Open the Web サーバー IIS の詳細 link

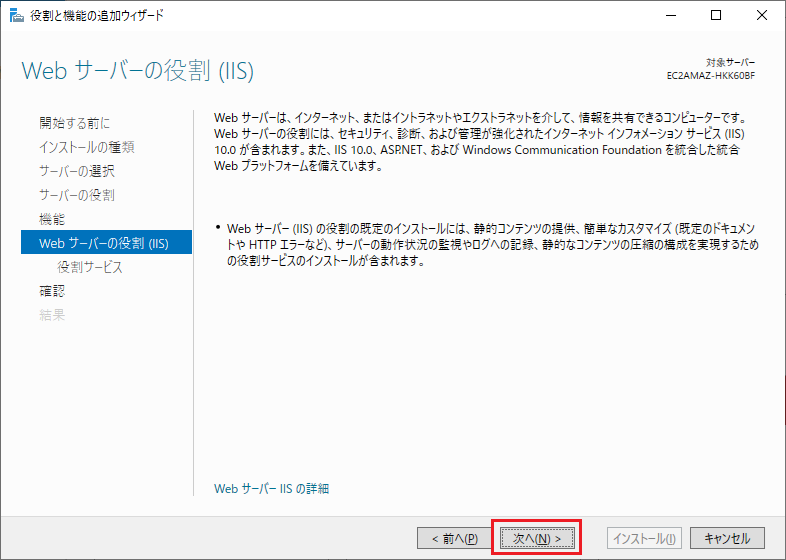[271, 488]
